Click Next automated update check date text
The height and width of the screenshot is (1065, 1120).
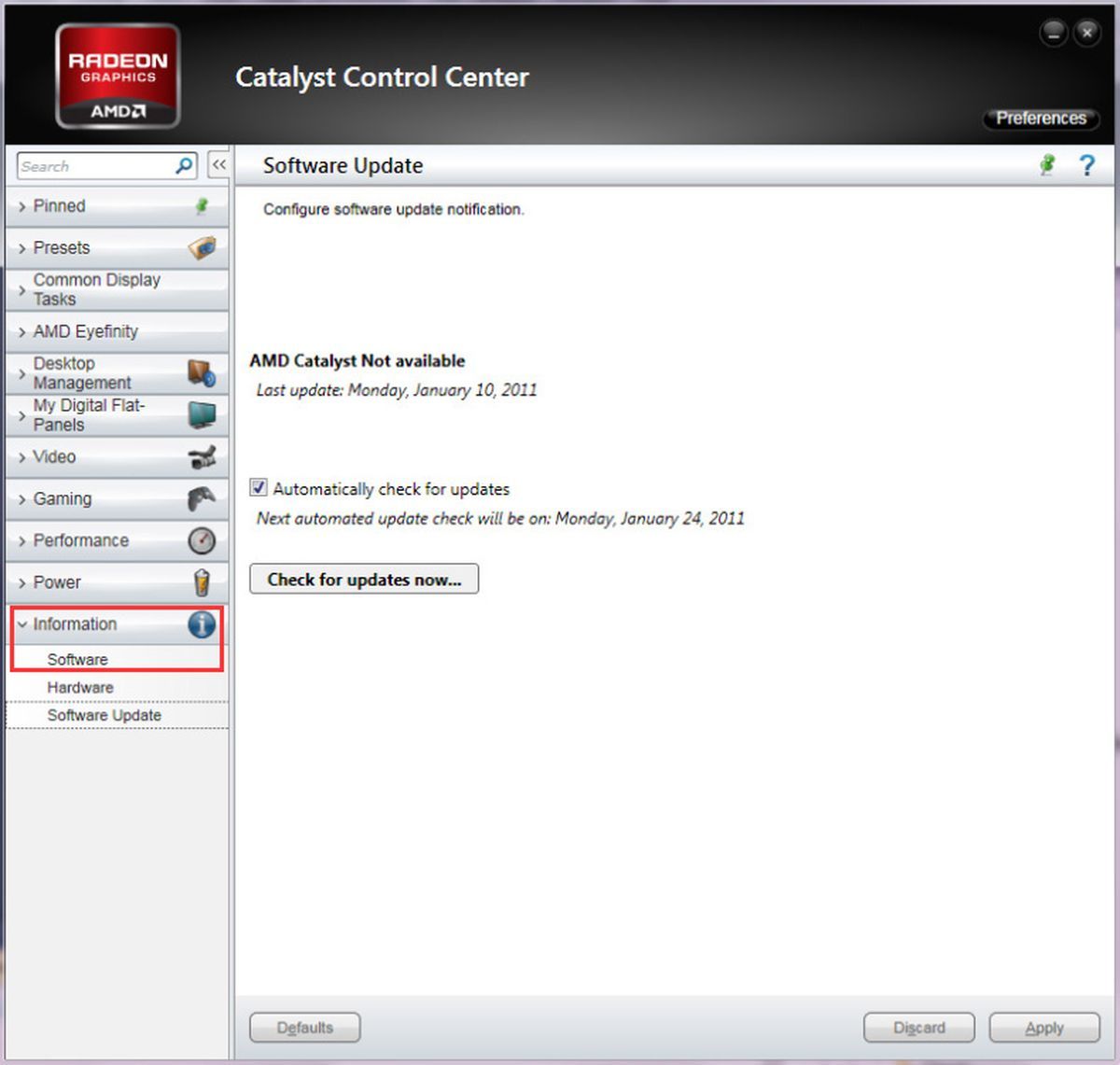(x=500, y=518)
